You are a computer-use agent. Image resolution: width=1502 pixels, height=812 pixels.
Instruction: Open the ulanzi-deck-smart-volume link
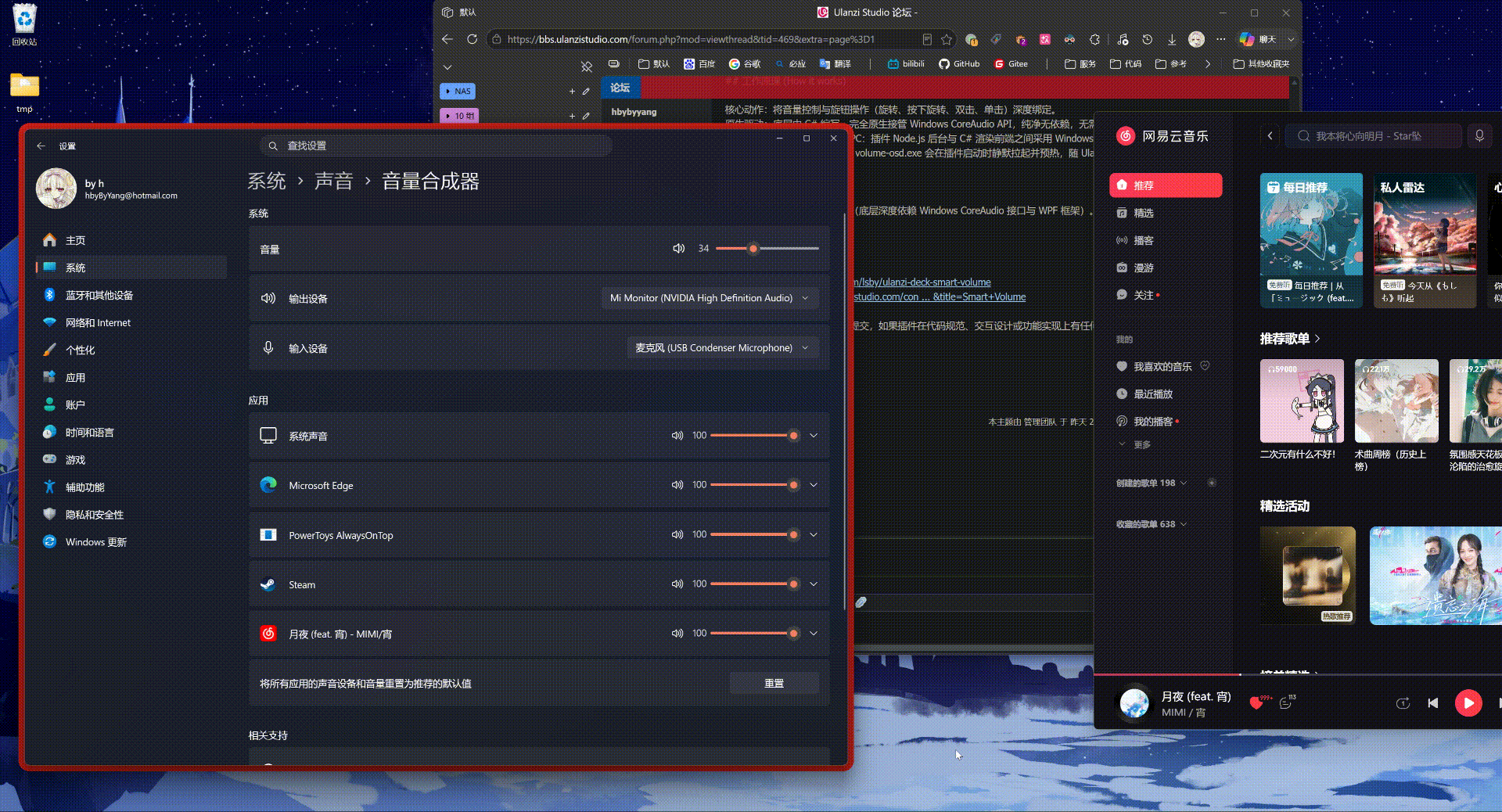[922, 282]
